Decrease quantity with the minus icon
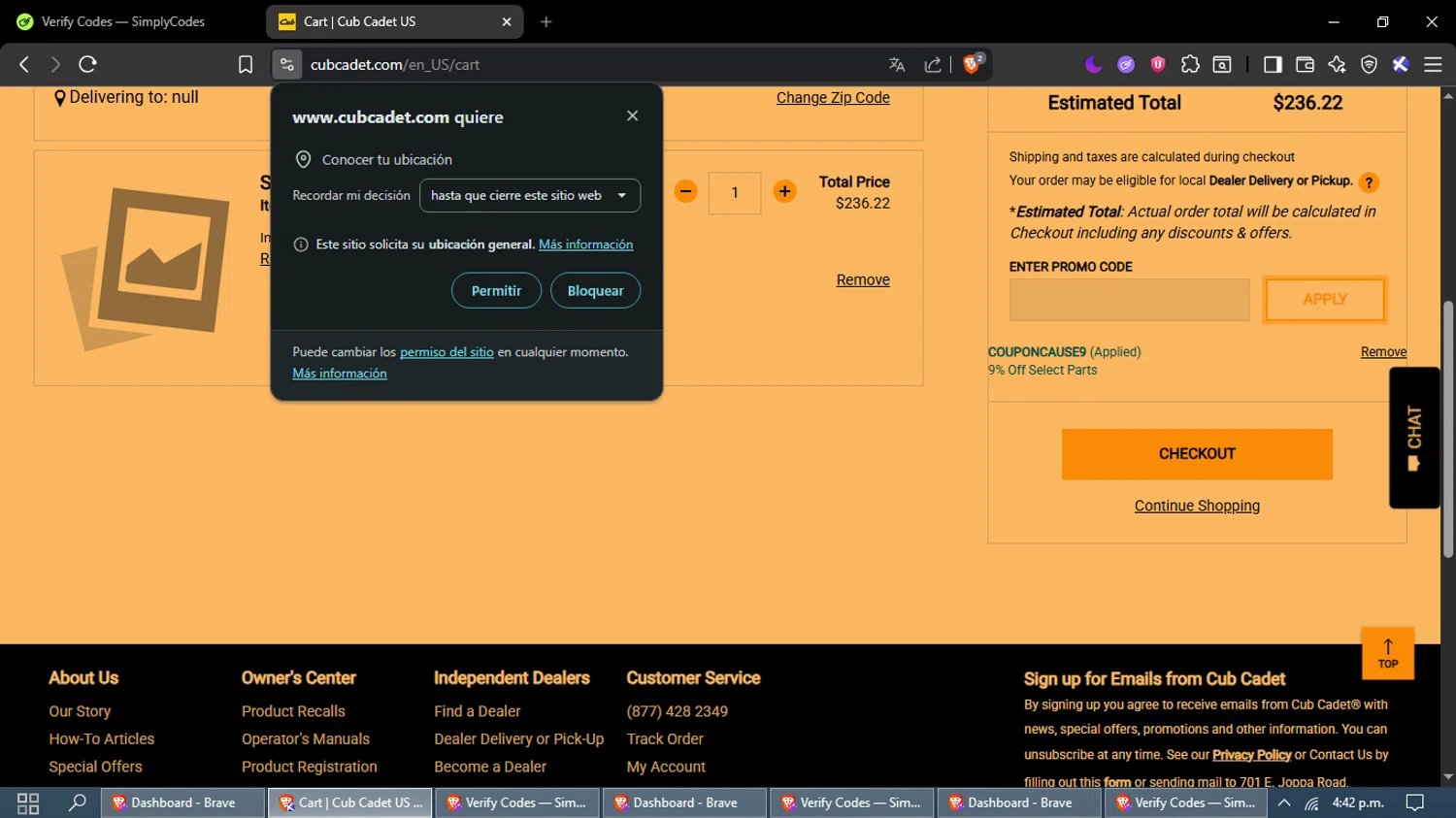 (685, 191)
